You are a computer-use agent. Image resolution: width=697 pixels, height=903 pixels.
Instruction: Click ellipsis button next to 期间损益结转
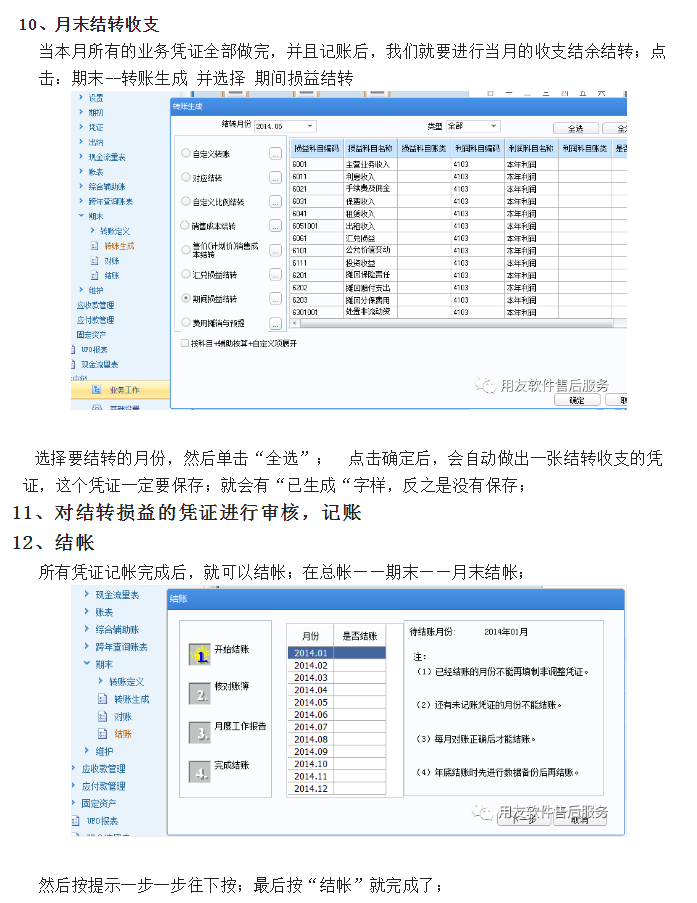(x=275, y=298)
